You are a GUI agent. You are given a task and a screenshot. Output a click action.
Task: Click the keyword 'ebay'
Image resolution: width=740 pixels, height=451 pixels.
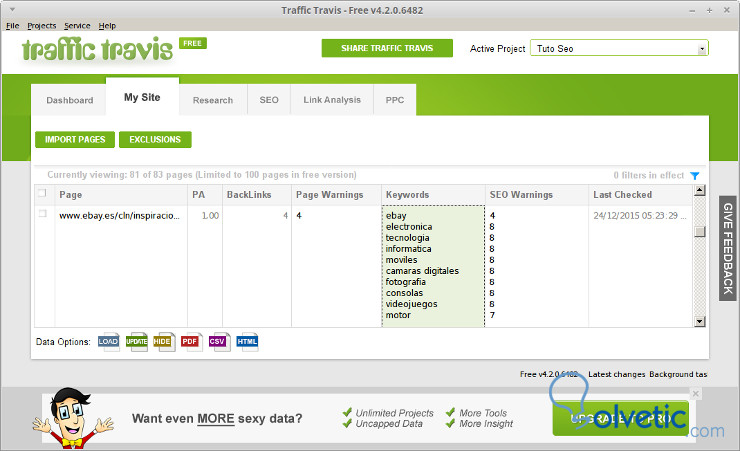tap(396, 216)
